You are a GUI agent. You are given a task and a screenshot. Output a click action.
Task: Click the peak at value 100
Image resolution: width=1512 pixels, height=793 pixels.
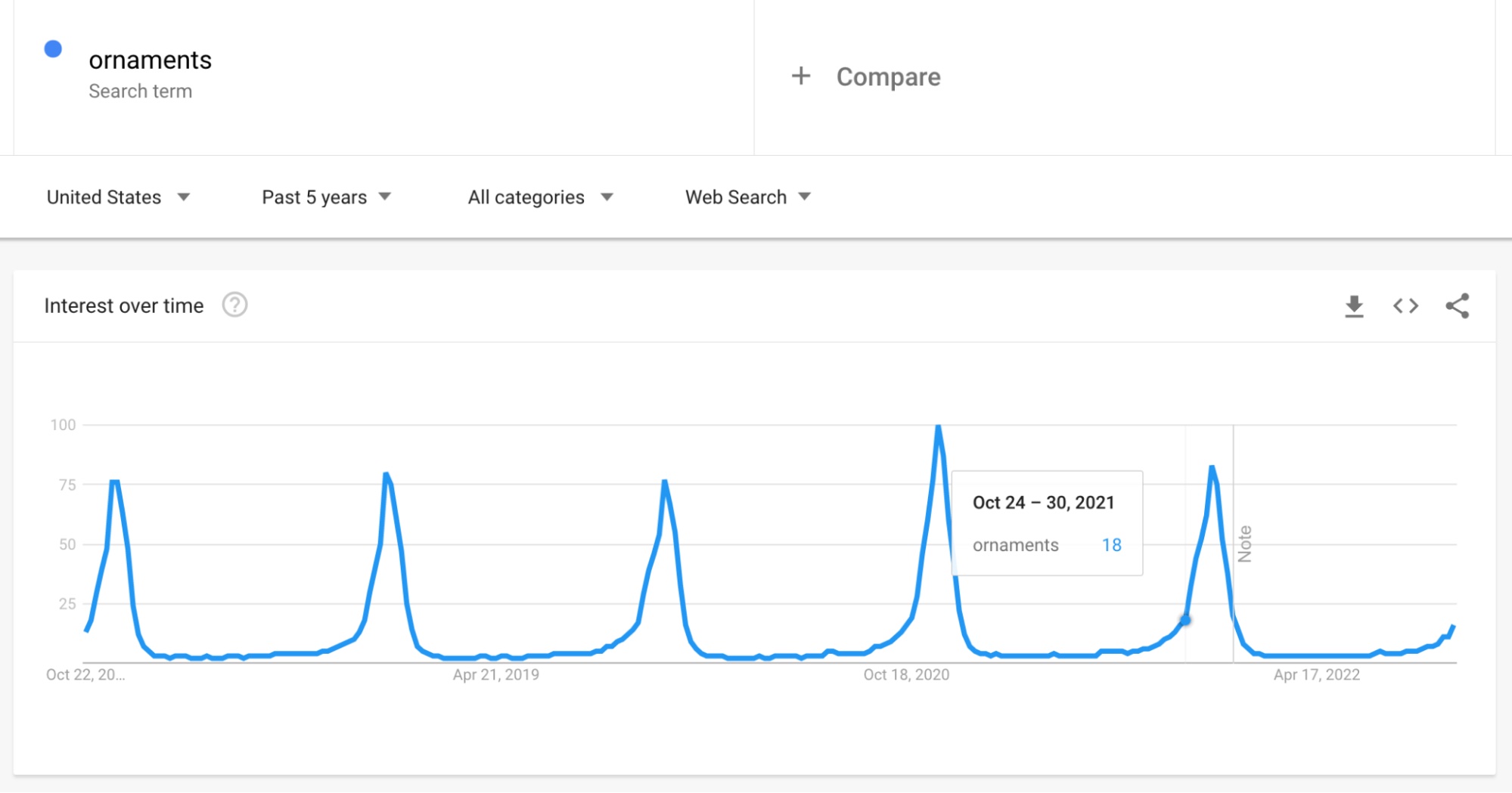[x=938, y=427]
